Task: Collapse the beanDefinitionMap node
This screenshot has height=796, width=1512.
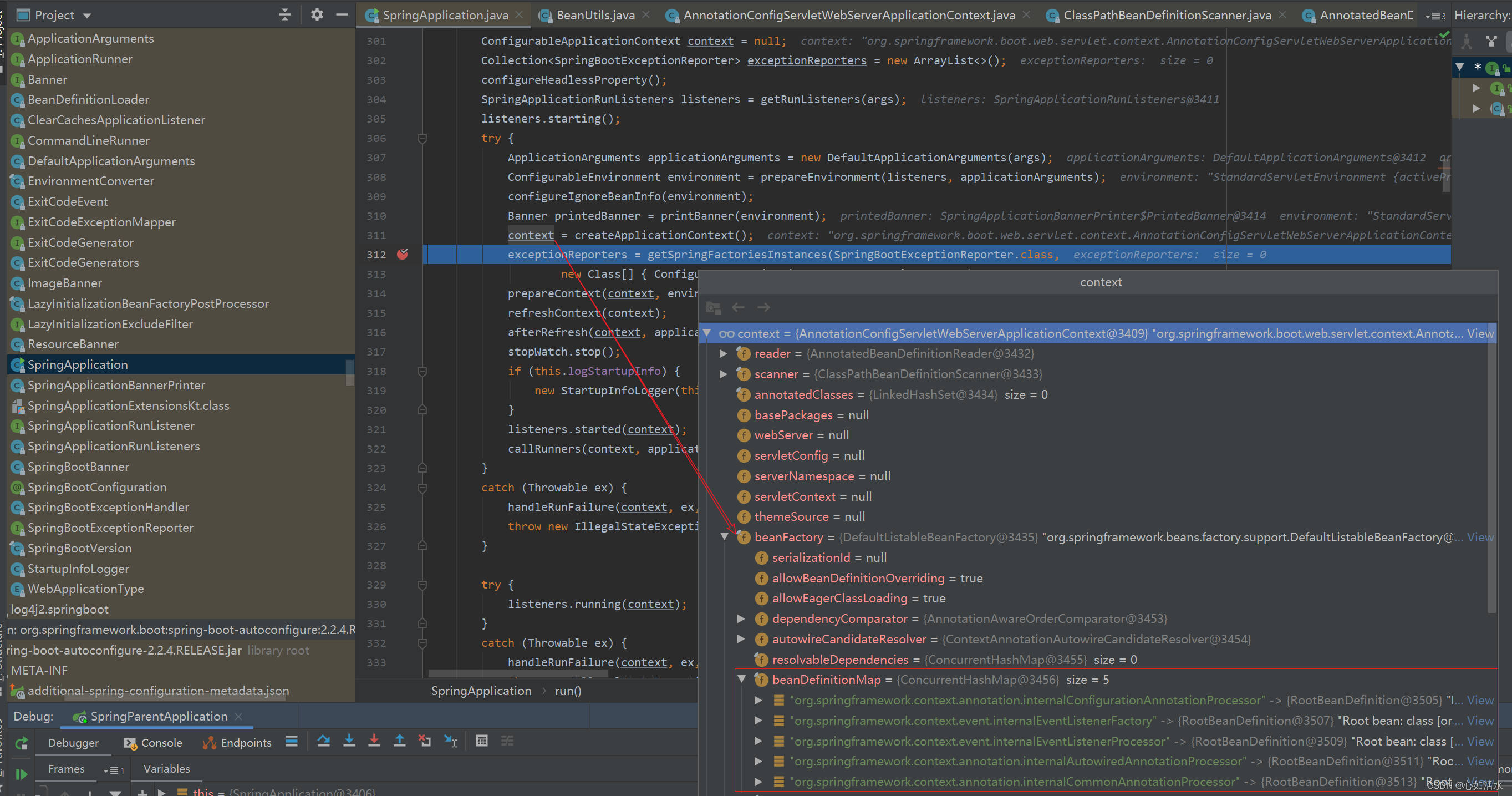Action: [742, 679]
